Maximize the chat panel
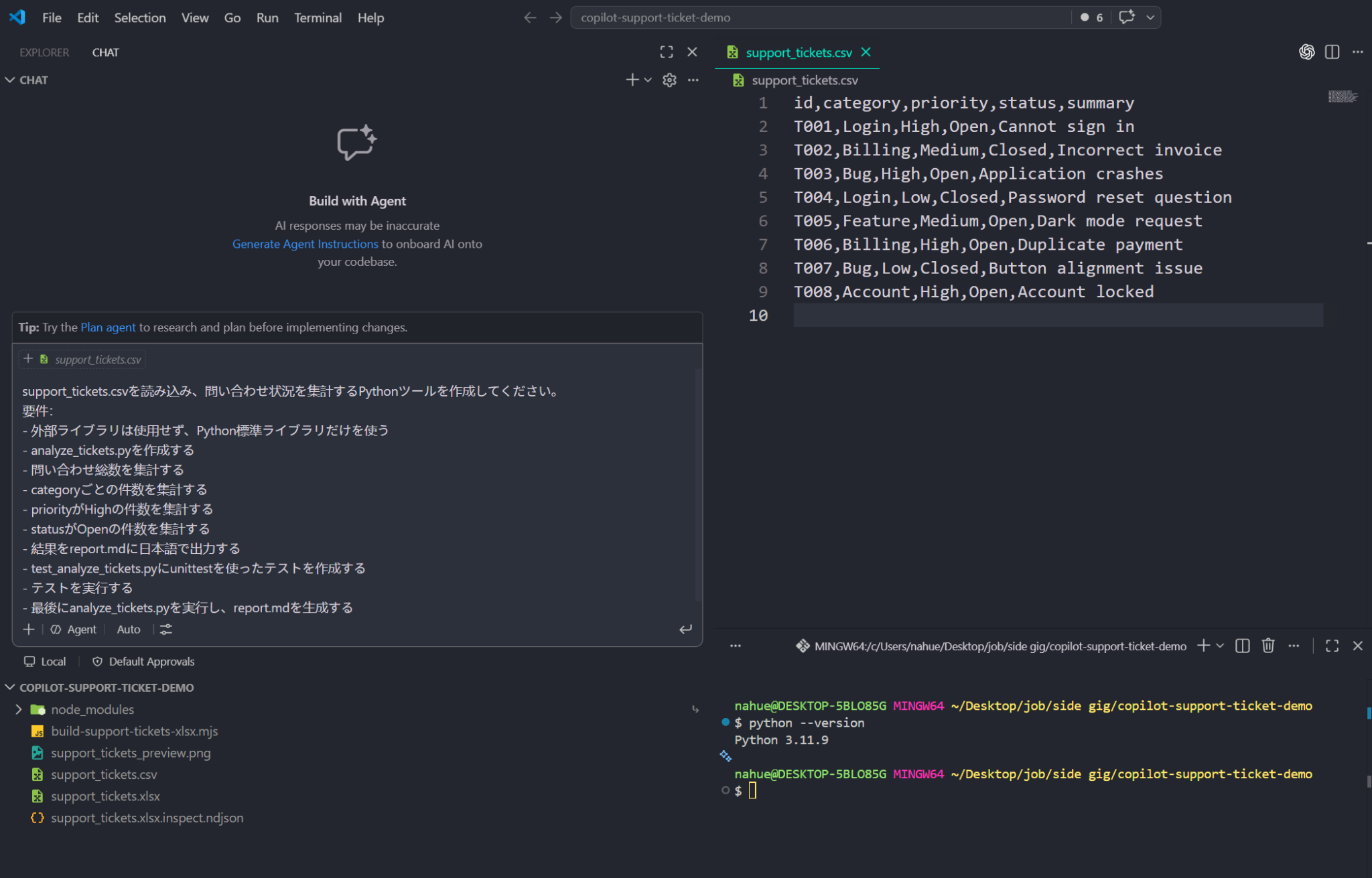The image size is (1372, 878). point(667,52)
